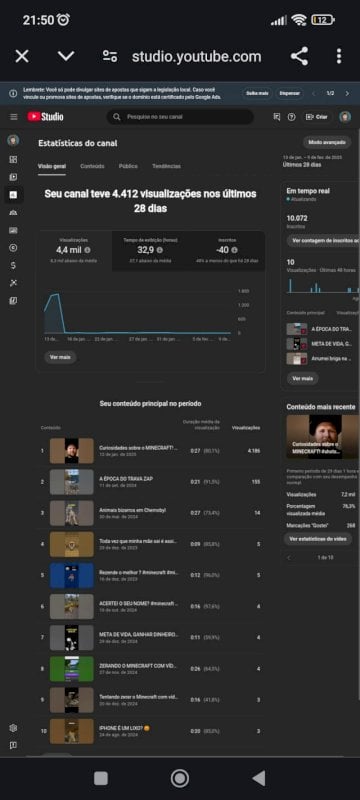Switch to the Visão geral tab
The width and height of the screenshot is (360, 800).
52,166
